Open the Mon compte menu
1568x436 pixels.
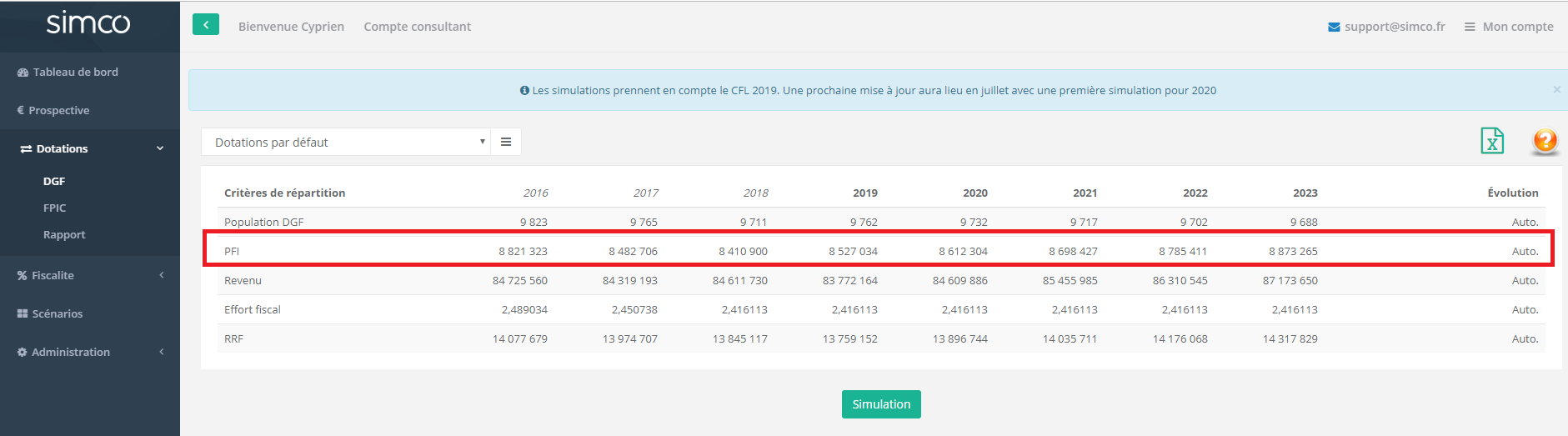1509,27
